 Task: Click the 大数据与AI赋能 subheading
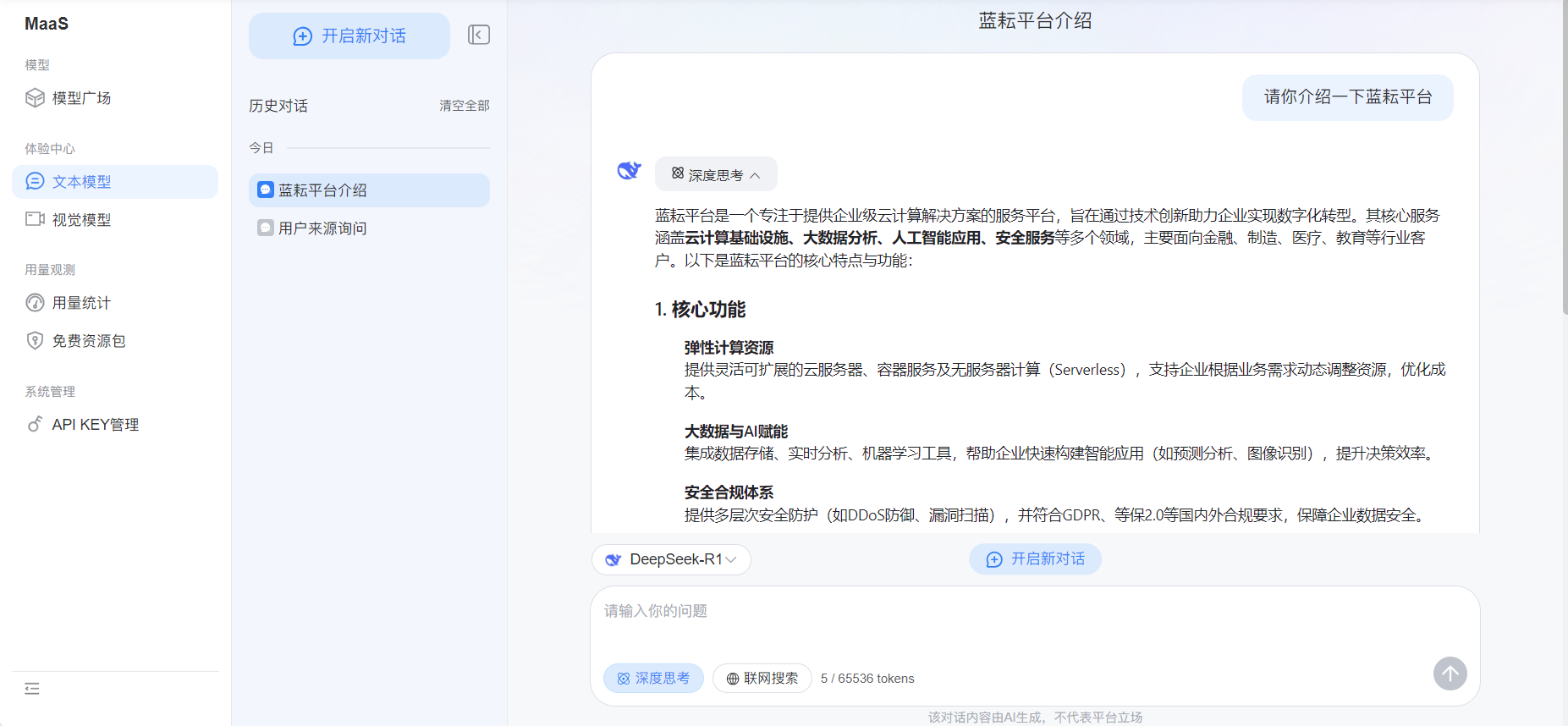tap(736, 432)
